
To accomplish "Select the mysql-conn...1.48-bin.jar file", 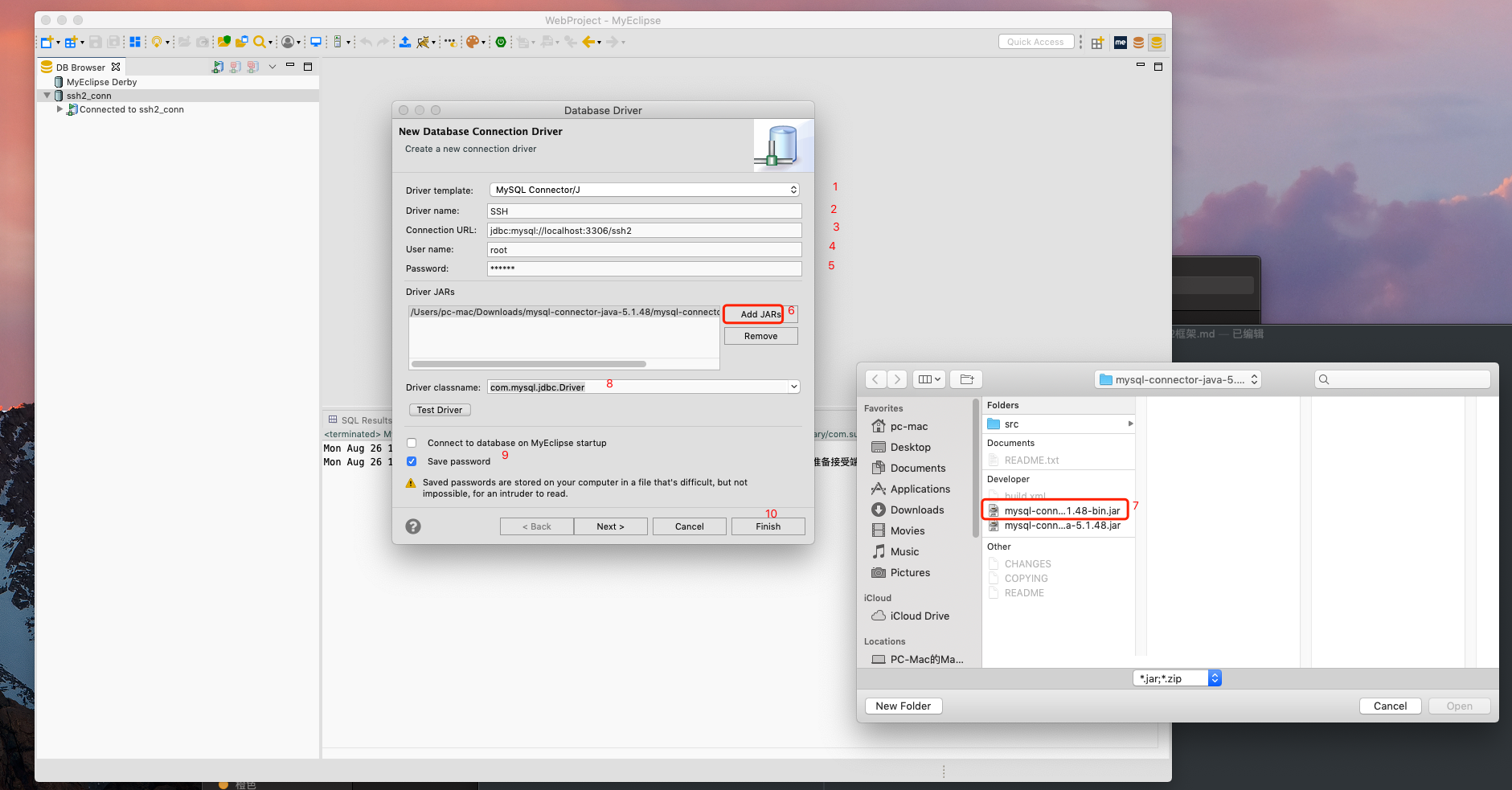I will pos(1055,510).
